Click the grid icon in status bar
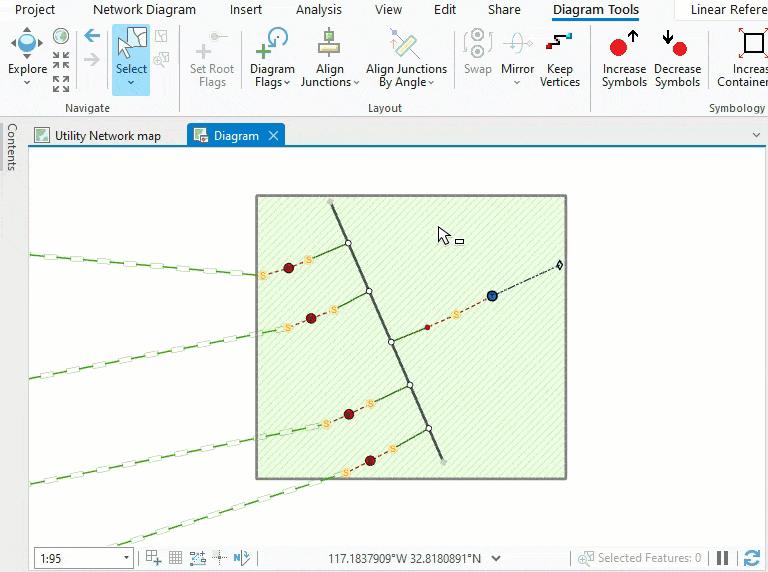The image size is (768, 572). 175,557
